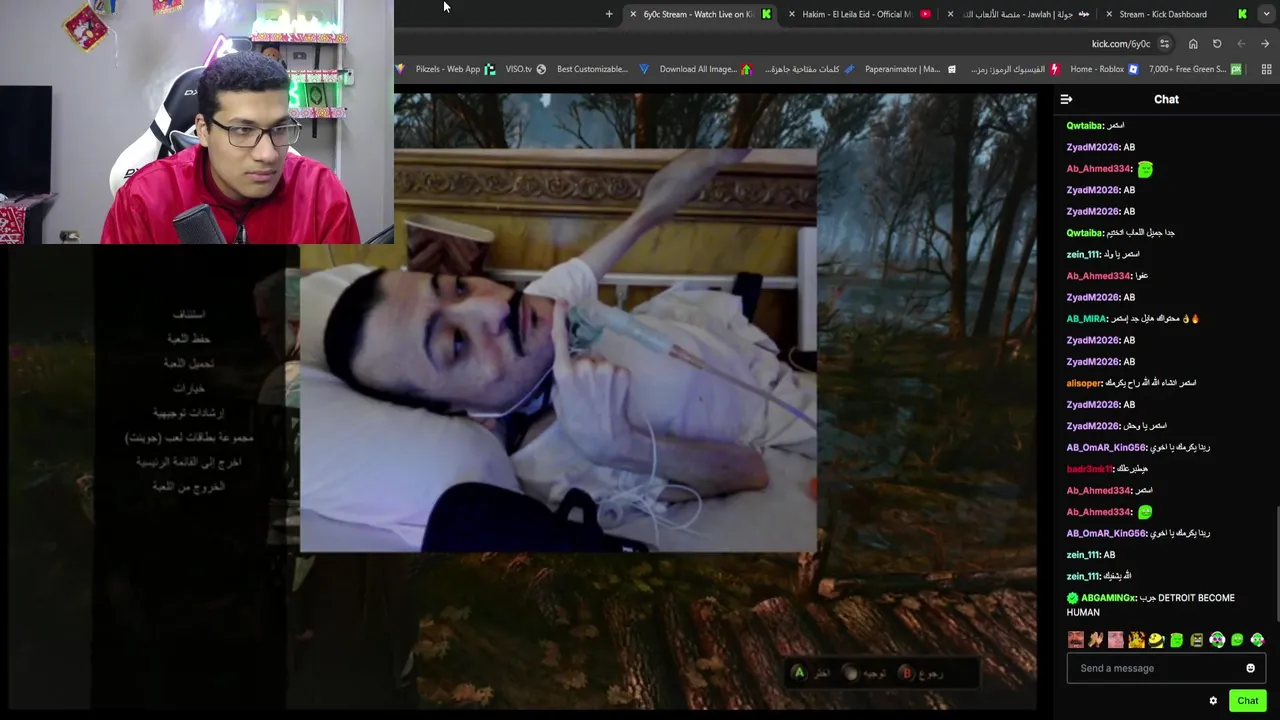Insert the mustached man face emote
This screenshot has width=1280, height=720.
point(1076,640)
